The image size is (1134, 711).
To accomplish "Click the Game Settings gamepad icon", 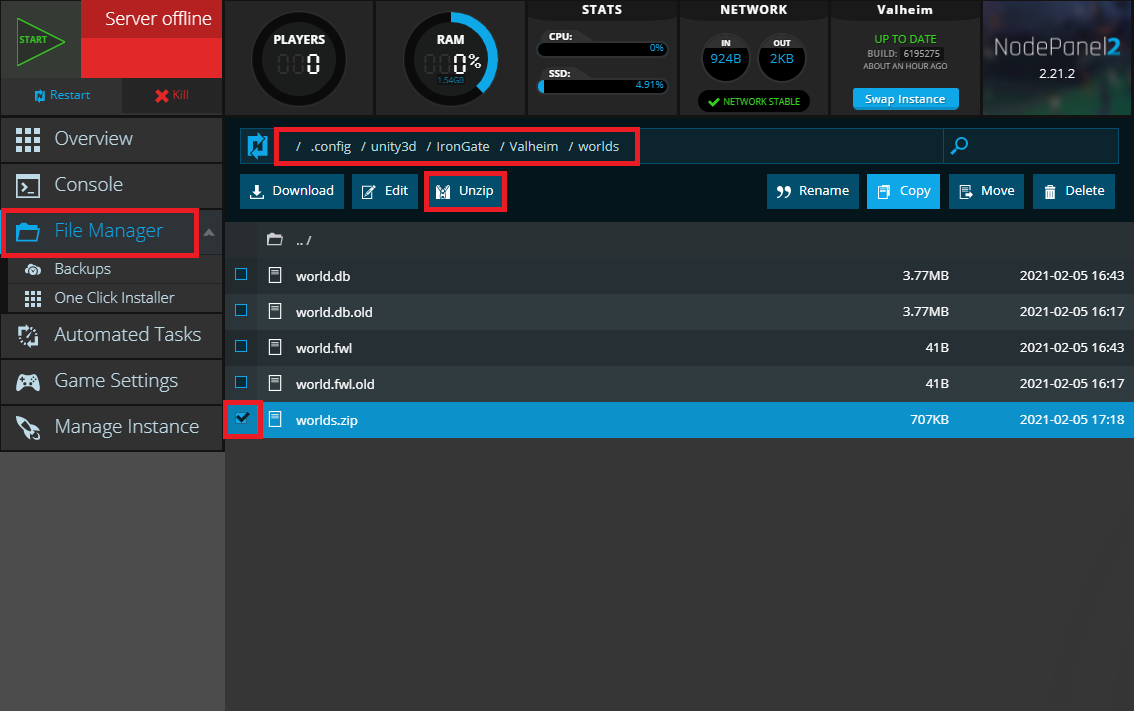I will (x=27, y=382).
